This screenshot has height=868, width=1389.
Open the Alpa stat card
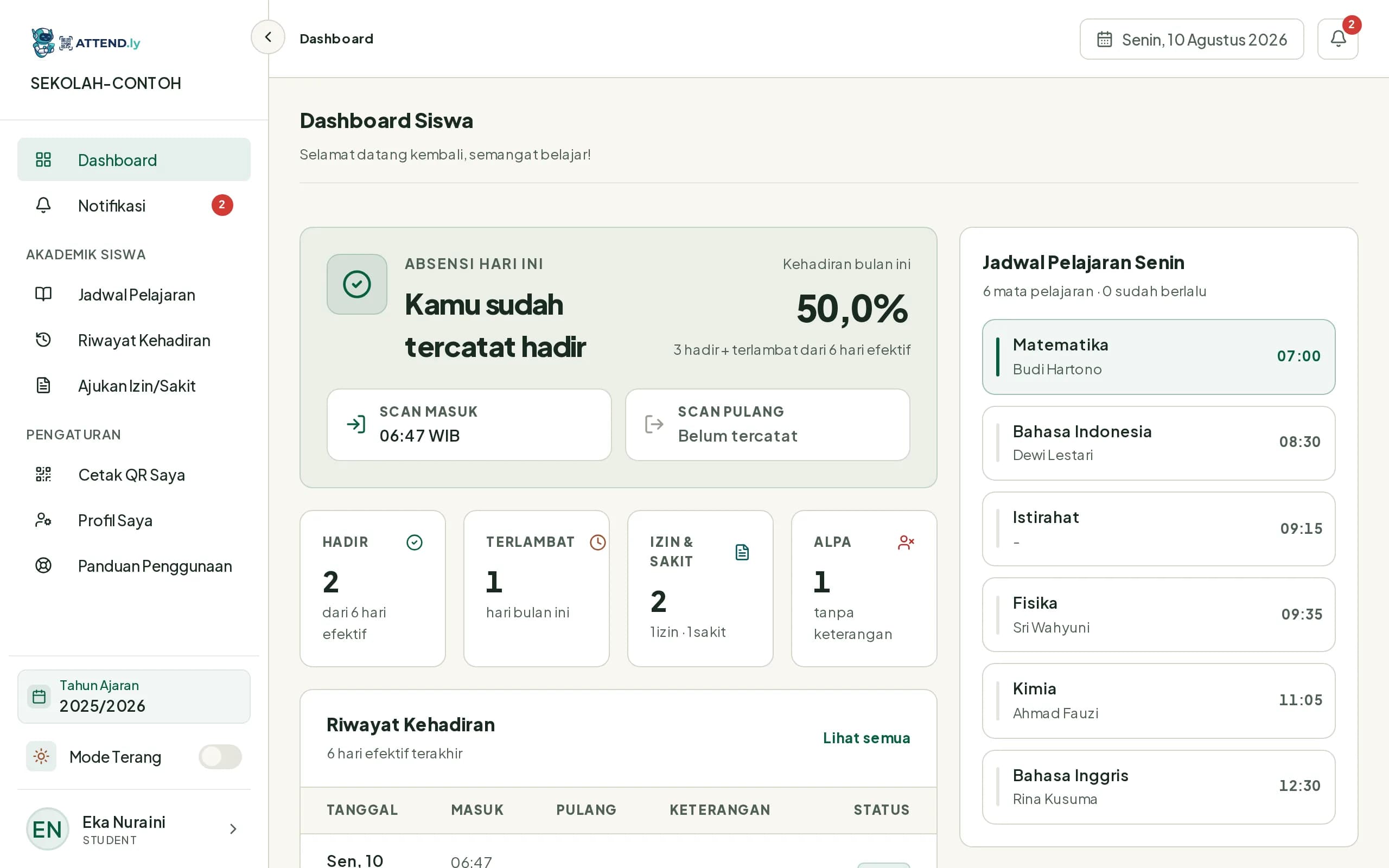tap(864, 589)
